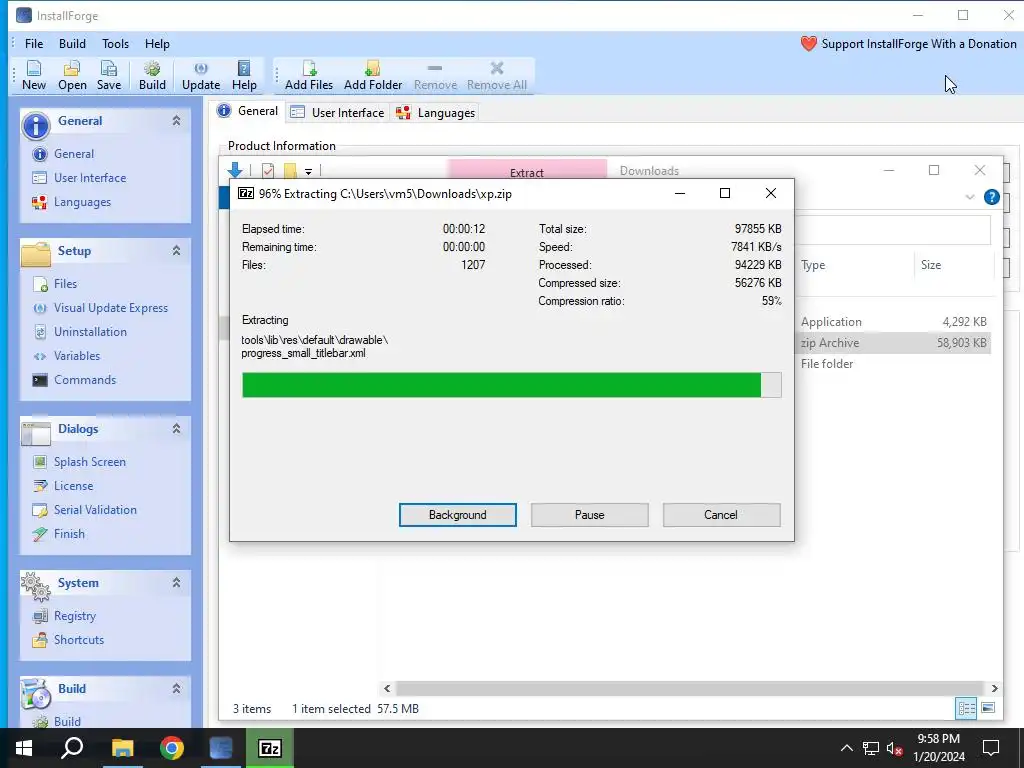Viewport: 1024px width, 768px height.
Task: Open General item in sidebar
Action: [x=63, y=153]
